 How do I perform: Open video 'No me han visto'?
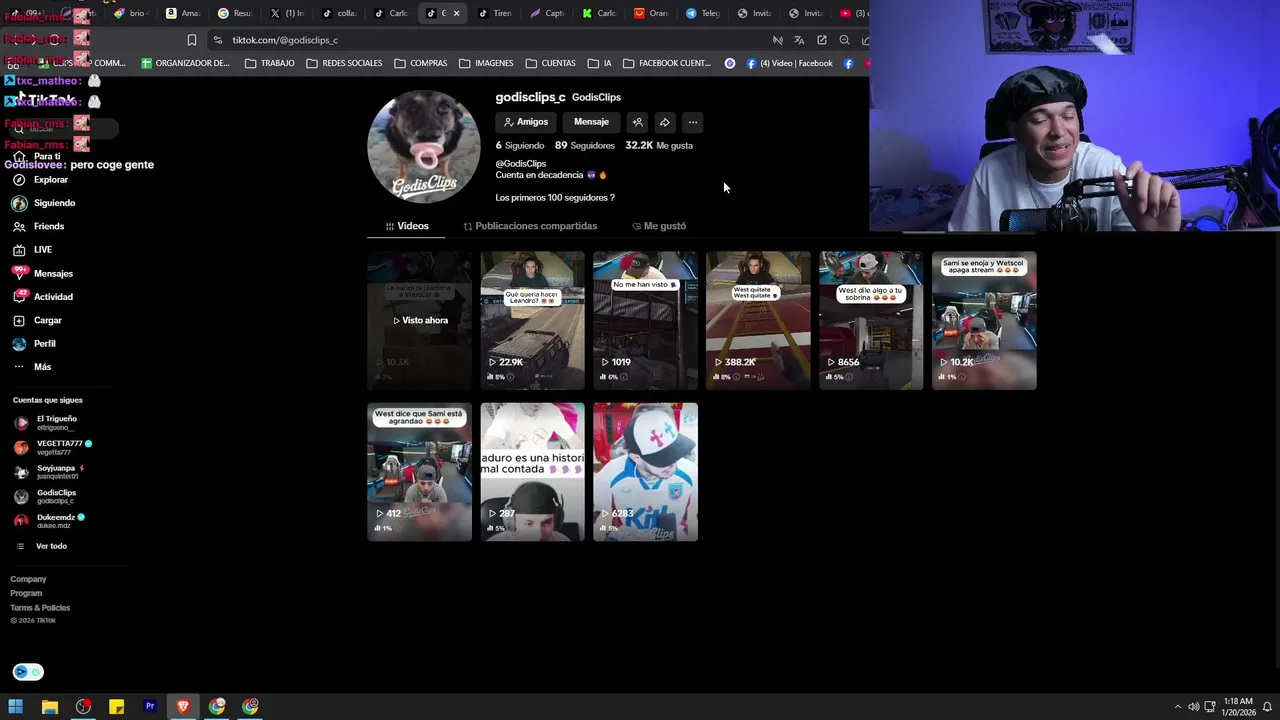(x=646, y=320)
